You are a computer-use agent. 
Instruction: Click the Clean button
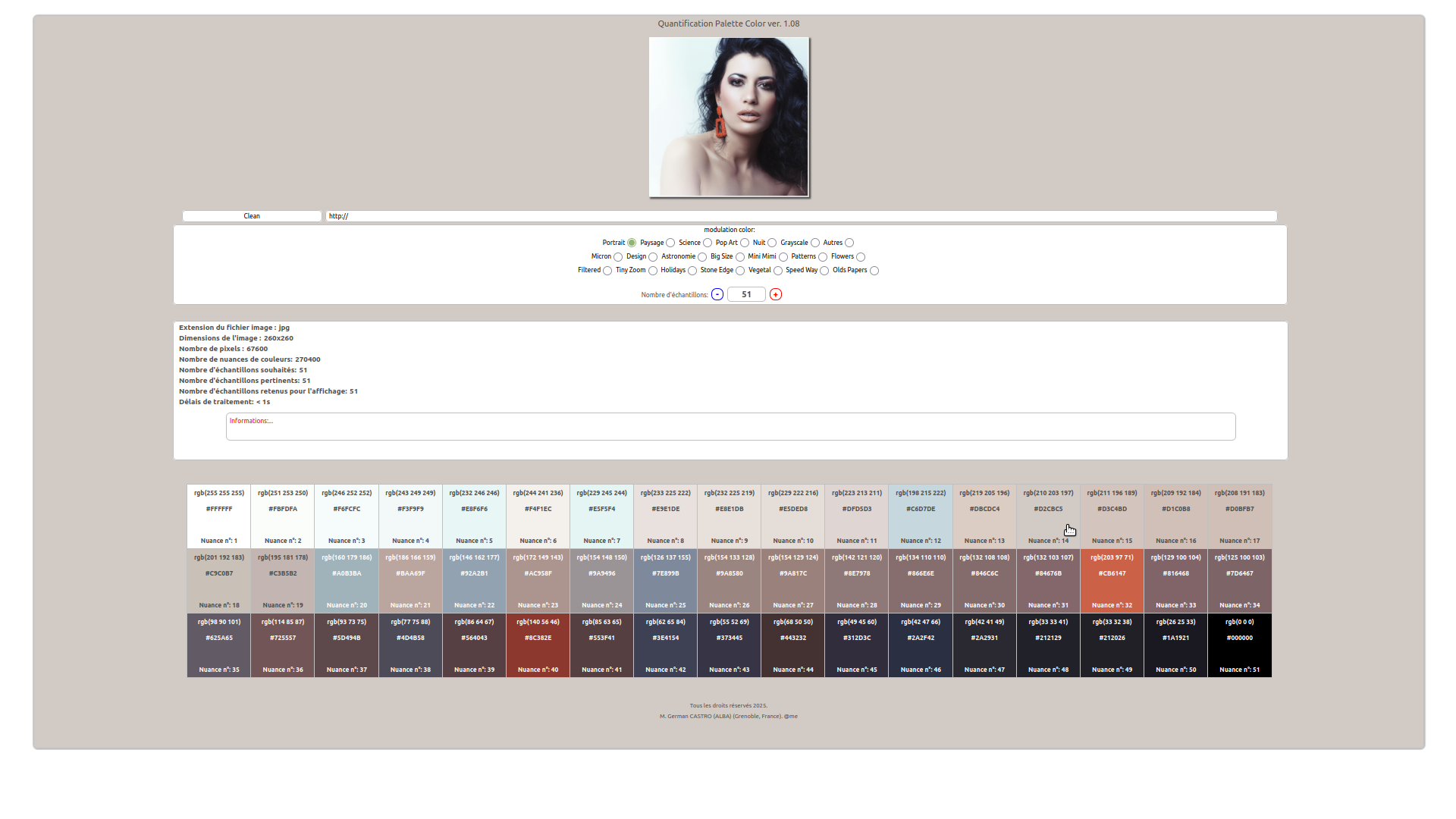(252, 216)
